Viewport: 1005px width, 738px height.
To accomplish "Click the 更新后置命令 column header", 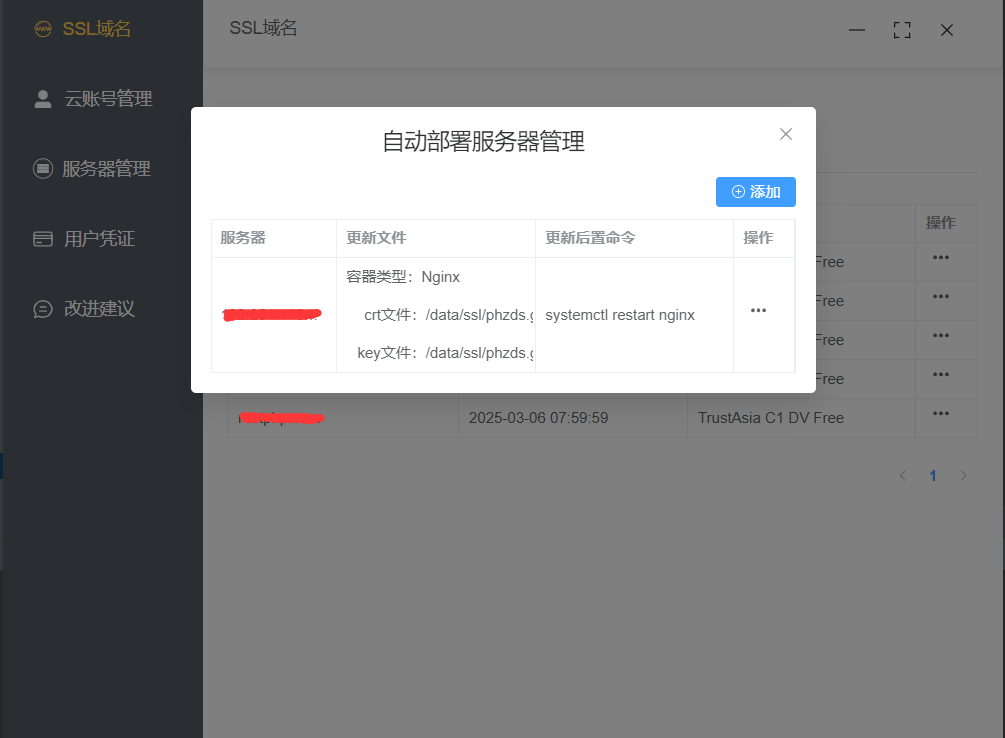I will (590, 238).
